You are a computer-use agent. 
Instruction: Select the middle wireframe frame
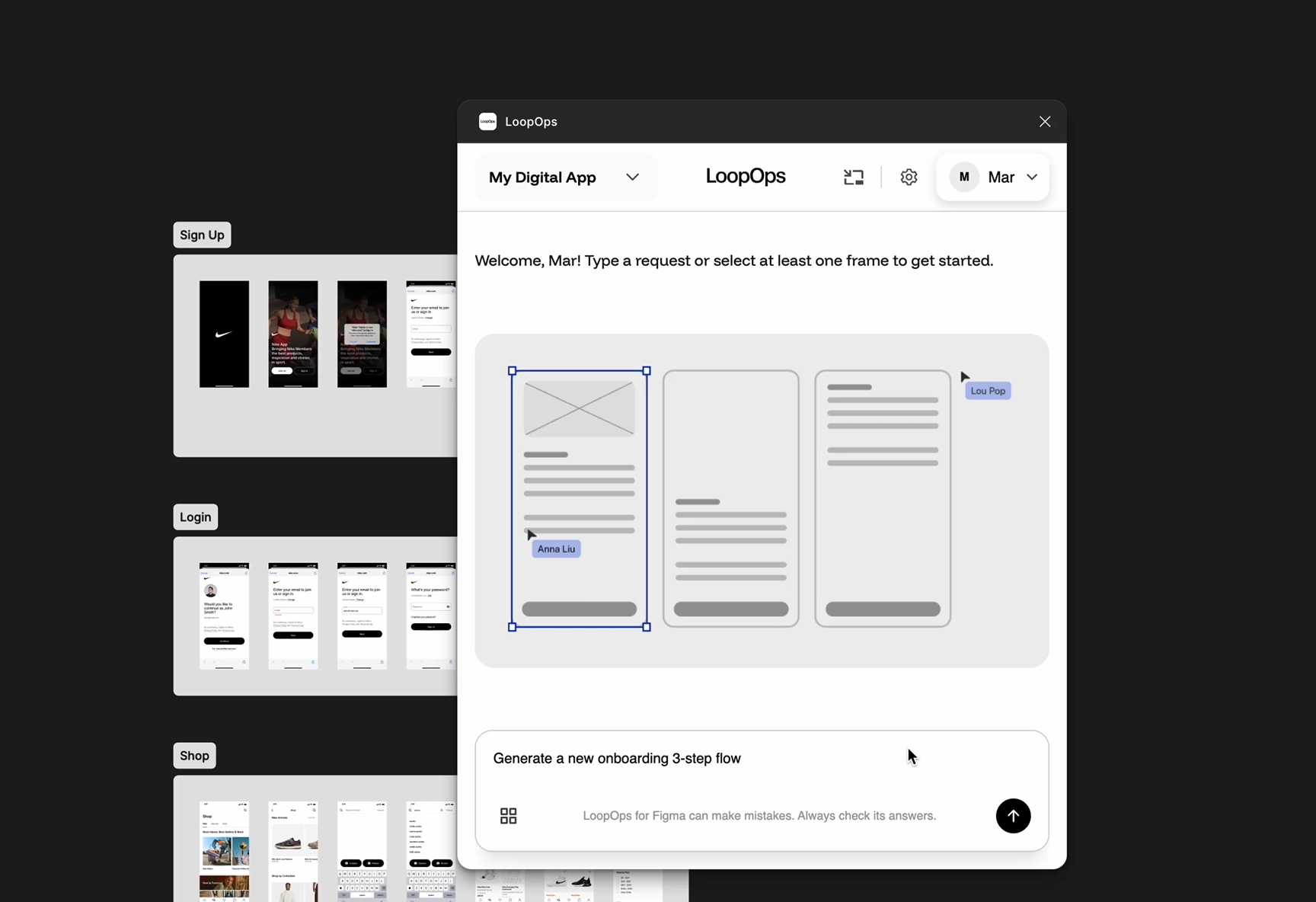(731, 499)
